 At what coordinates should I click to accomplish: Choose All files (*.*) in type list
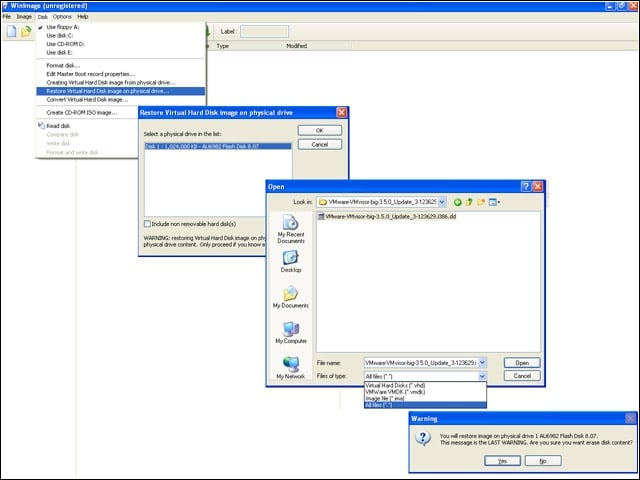tap(425, 405)
